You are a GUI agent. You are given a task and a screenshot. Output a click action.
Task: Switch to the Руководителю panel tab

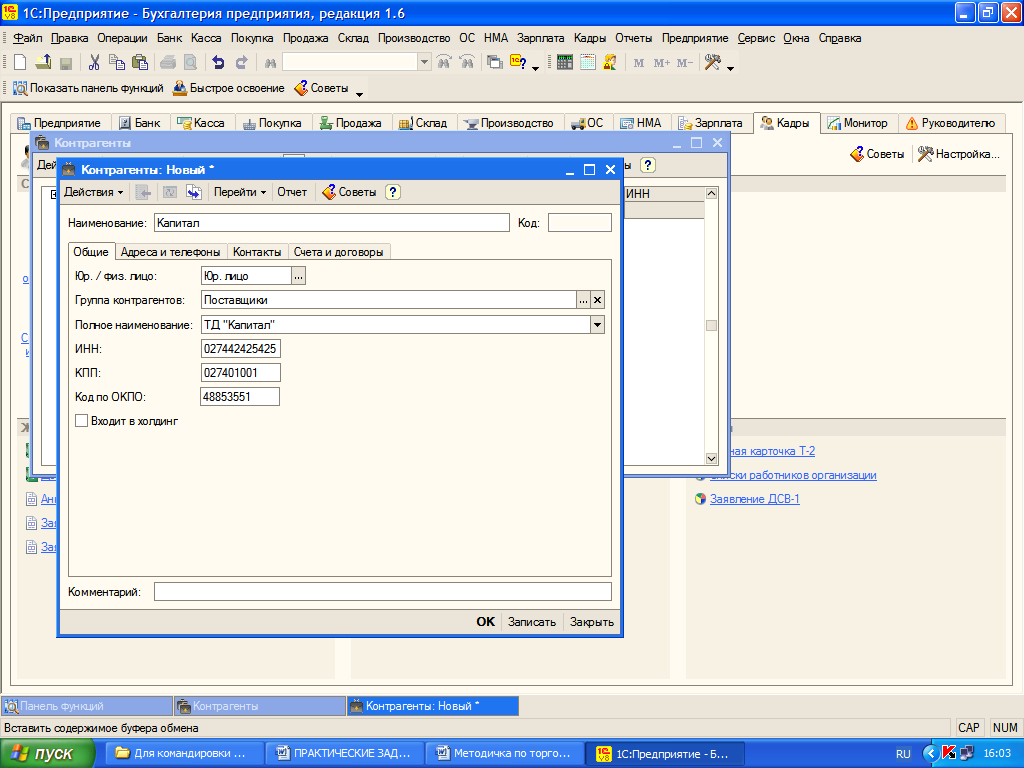pos(951,123)
